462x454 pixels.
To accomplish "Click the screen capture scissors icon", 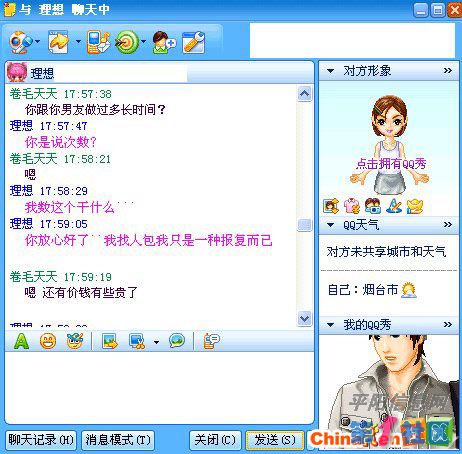I will pos(137,341).
